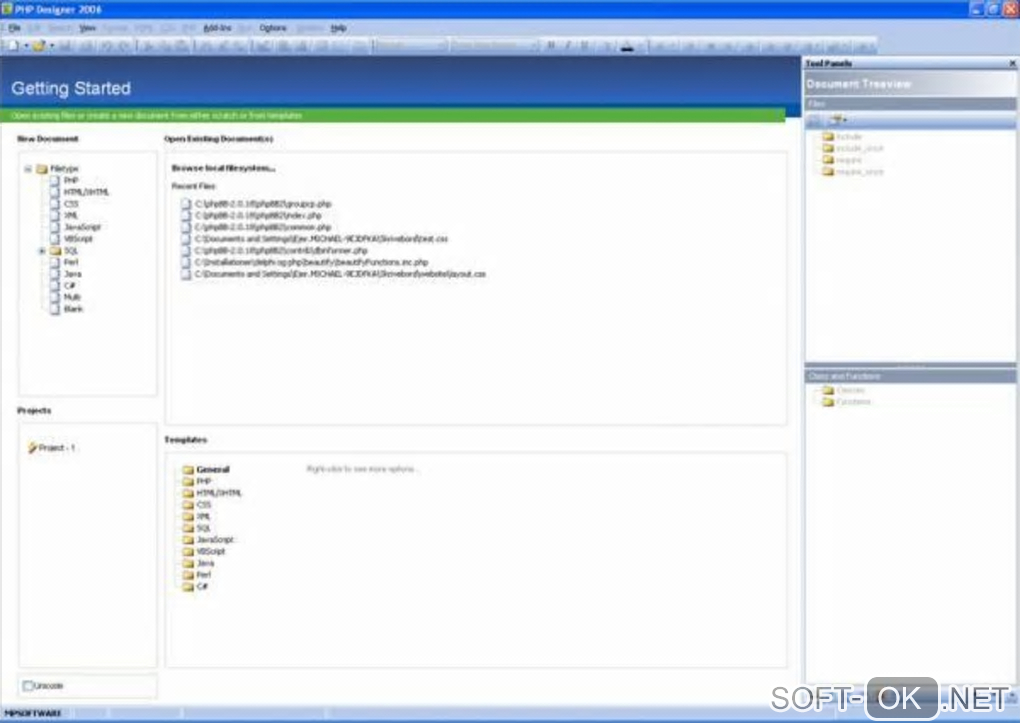1020x723 pixels.
Task: Collapse the Filetype tree node
Action: click(x=28, y=169)
